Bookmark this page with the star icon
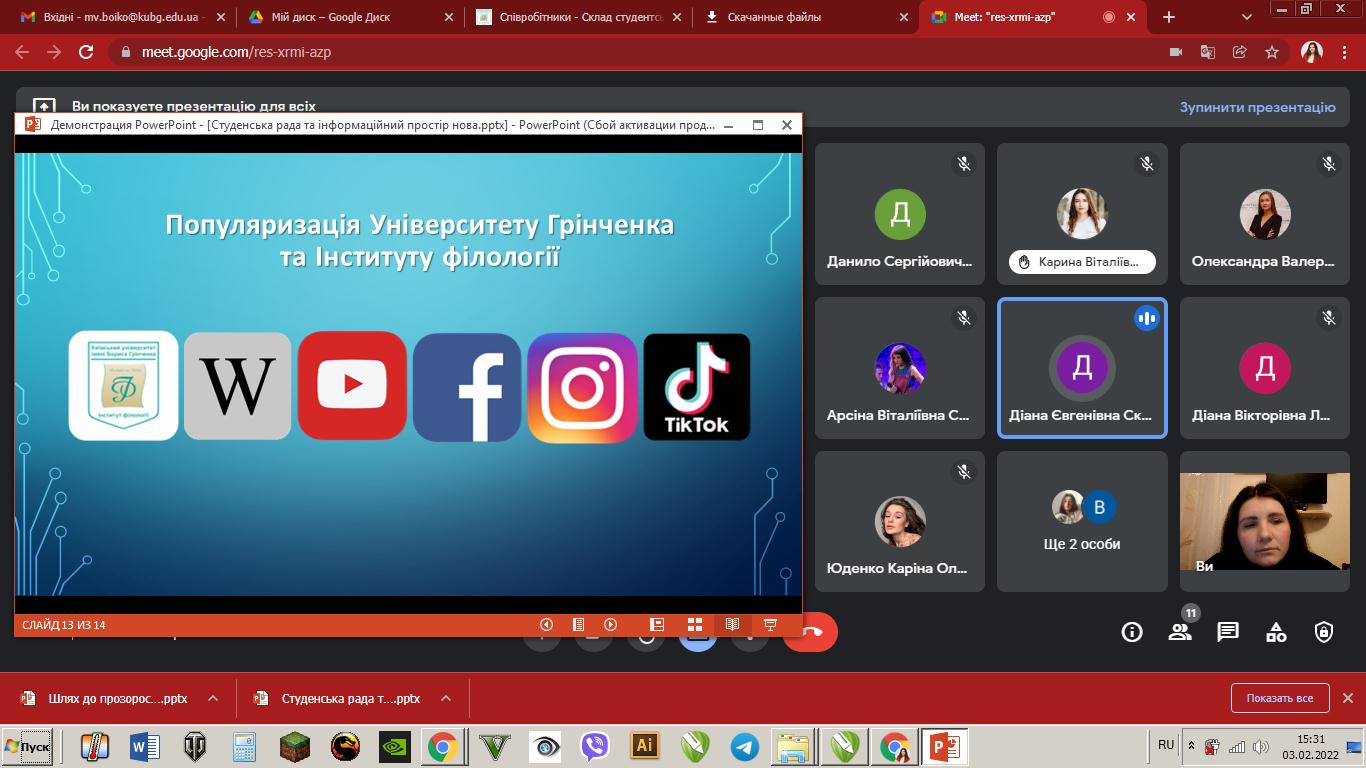1366x768 pixels. [x=1272, y=52]
